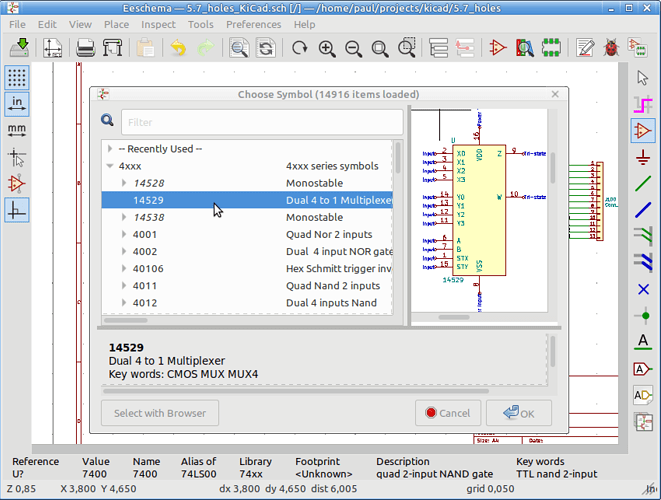
Task: Switch units to millimeters
Action: coord(17,131)
